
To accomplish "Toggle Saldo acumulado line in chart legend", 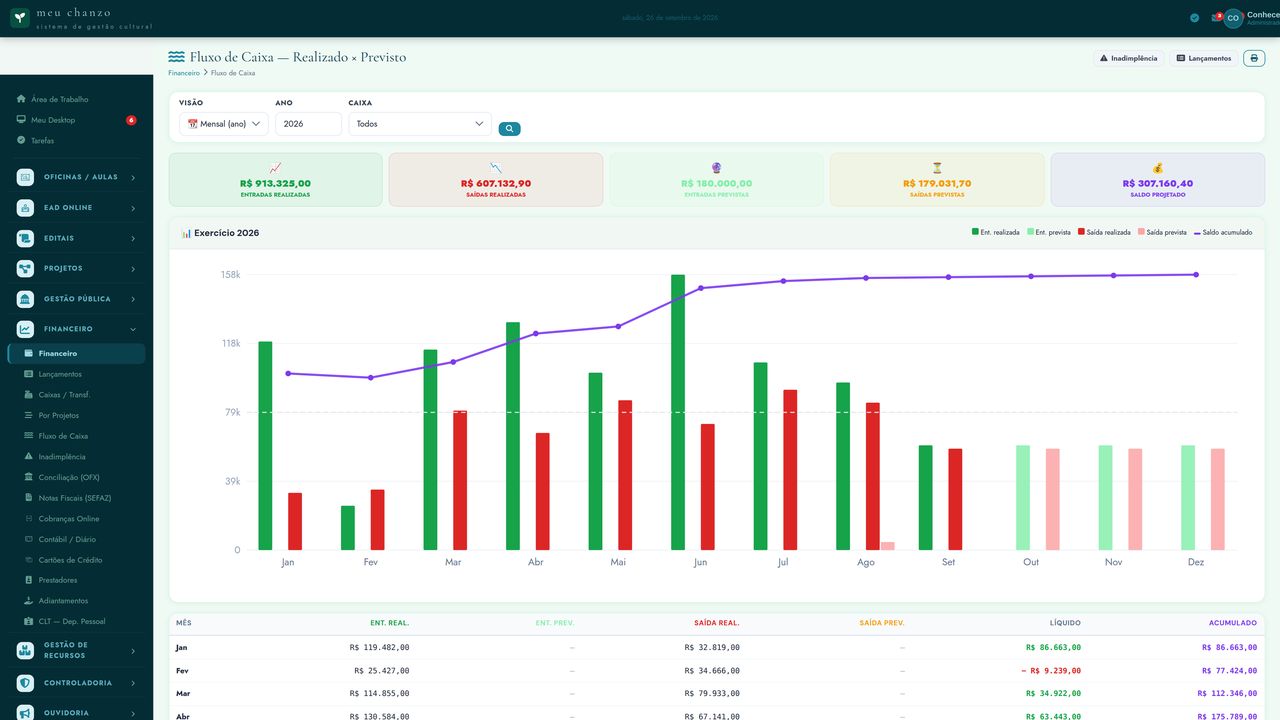I will point(1223,232).
